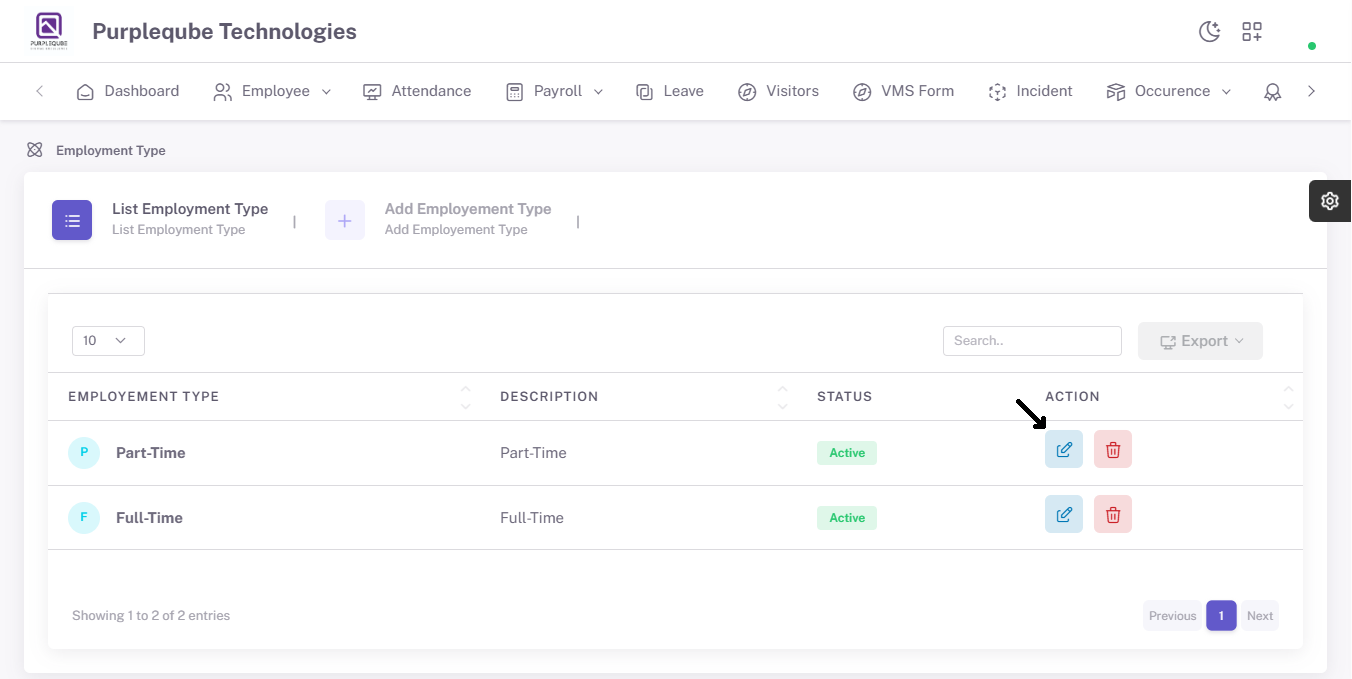Viewport: 1352px width, 679px height.
Task: Click Purpleqube Technologies title
Action: 224,32
